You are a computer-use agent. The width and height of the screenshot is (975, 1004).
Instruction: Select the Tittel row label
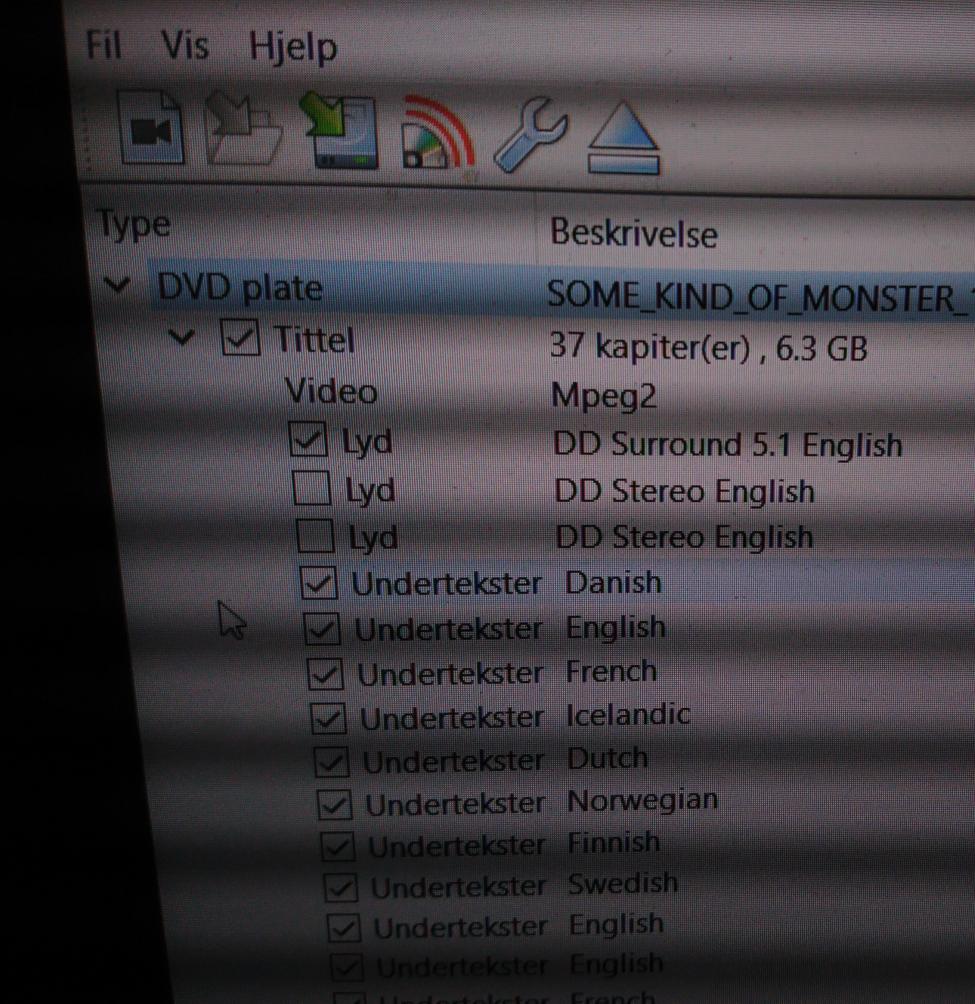[314, 339]
